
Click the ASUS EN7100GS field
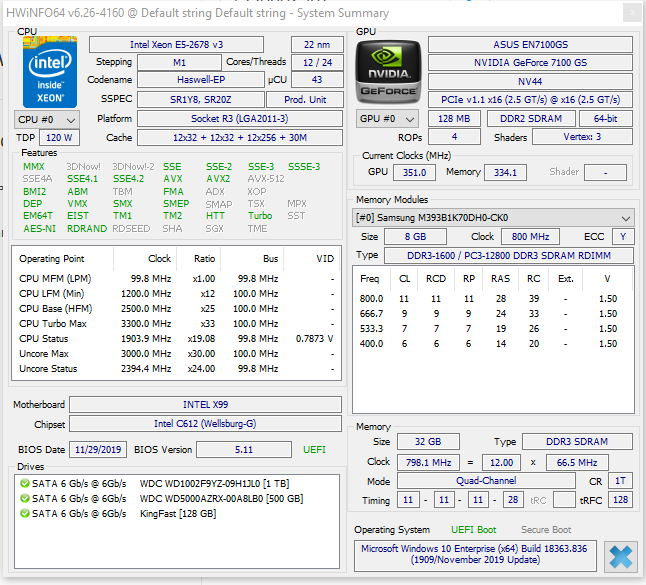(530, 44)
